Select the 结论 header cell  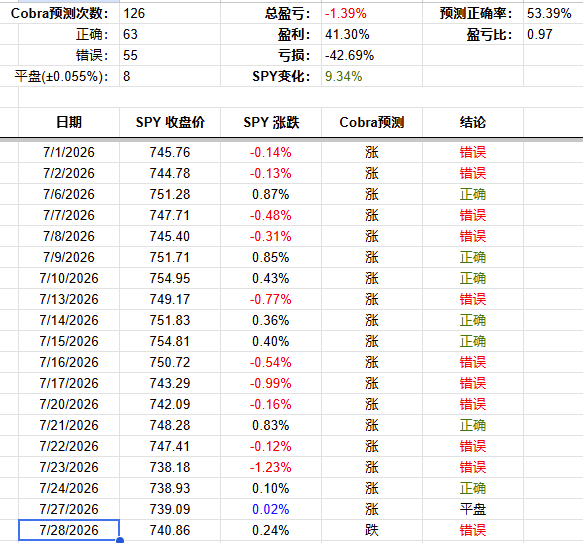pos(473,122)
